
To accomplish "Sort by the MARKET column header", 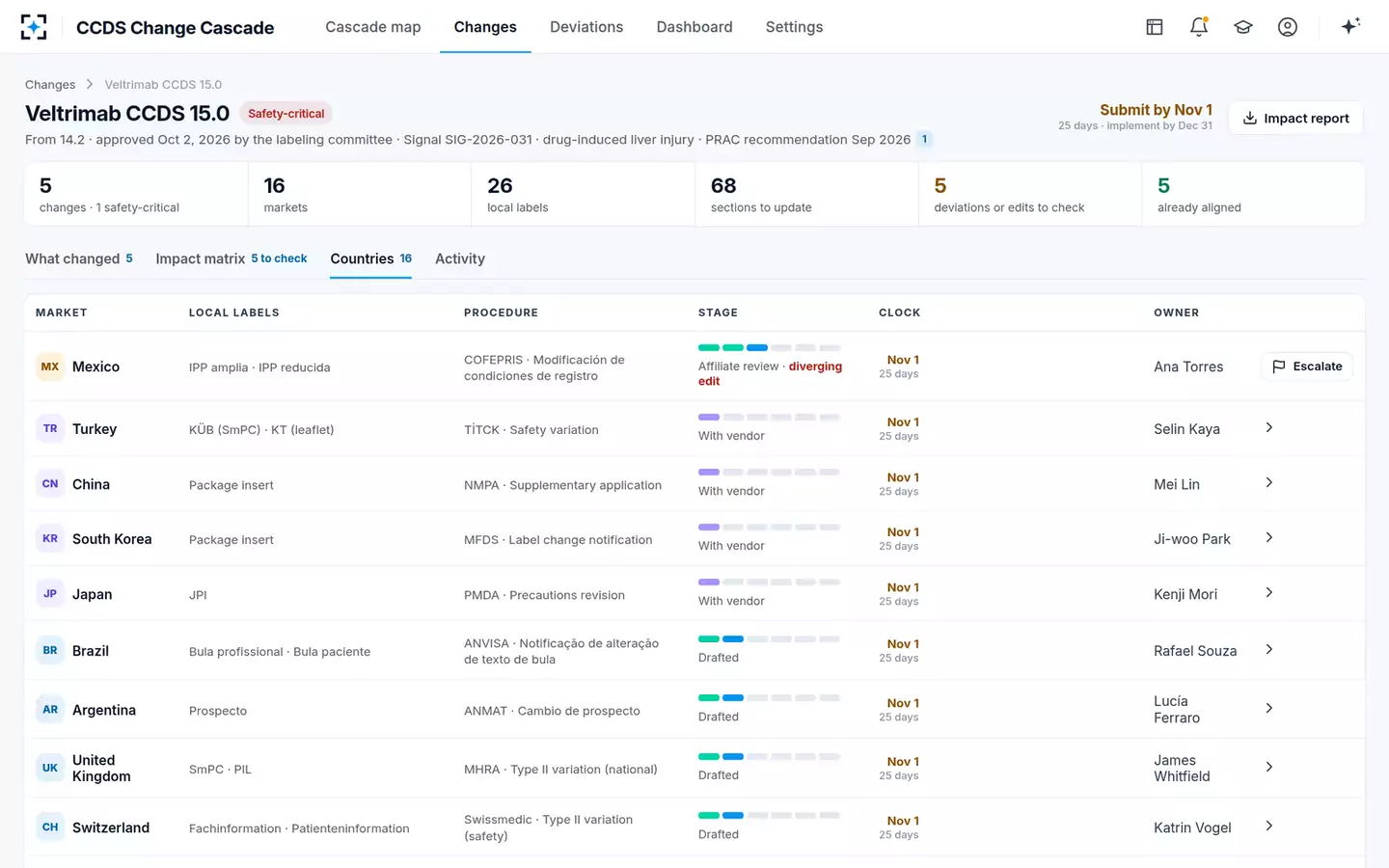I will 62,312.
